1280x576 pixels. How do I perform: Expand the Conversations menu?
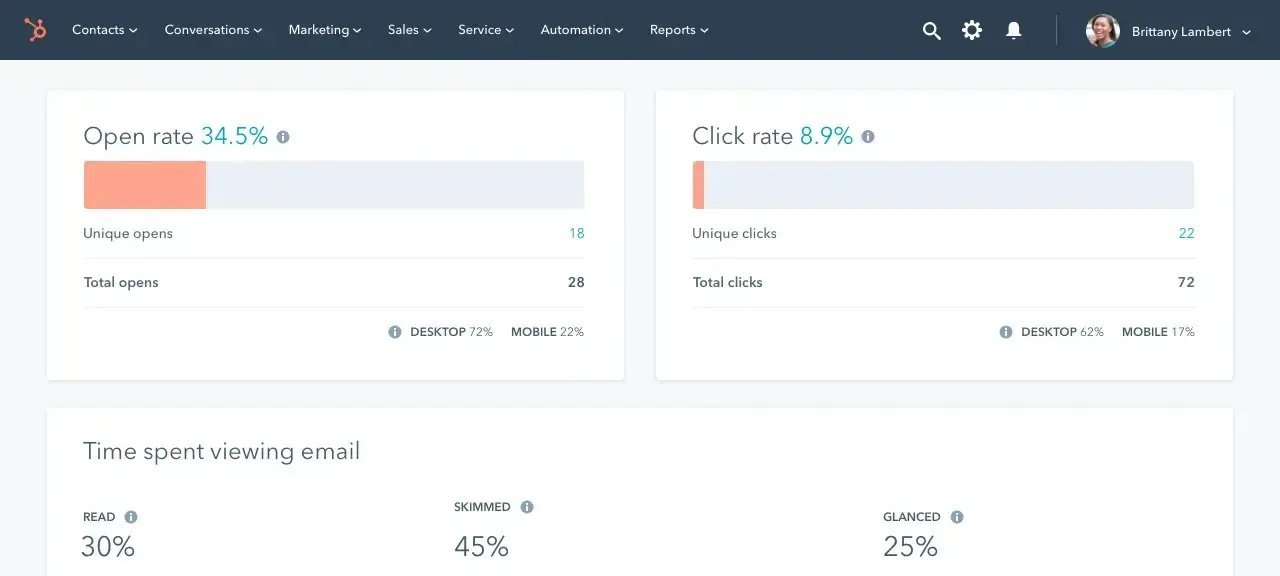pos(213,30)
